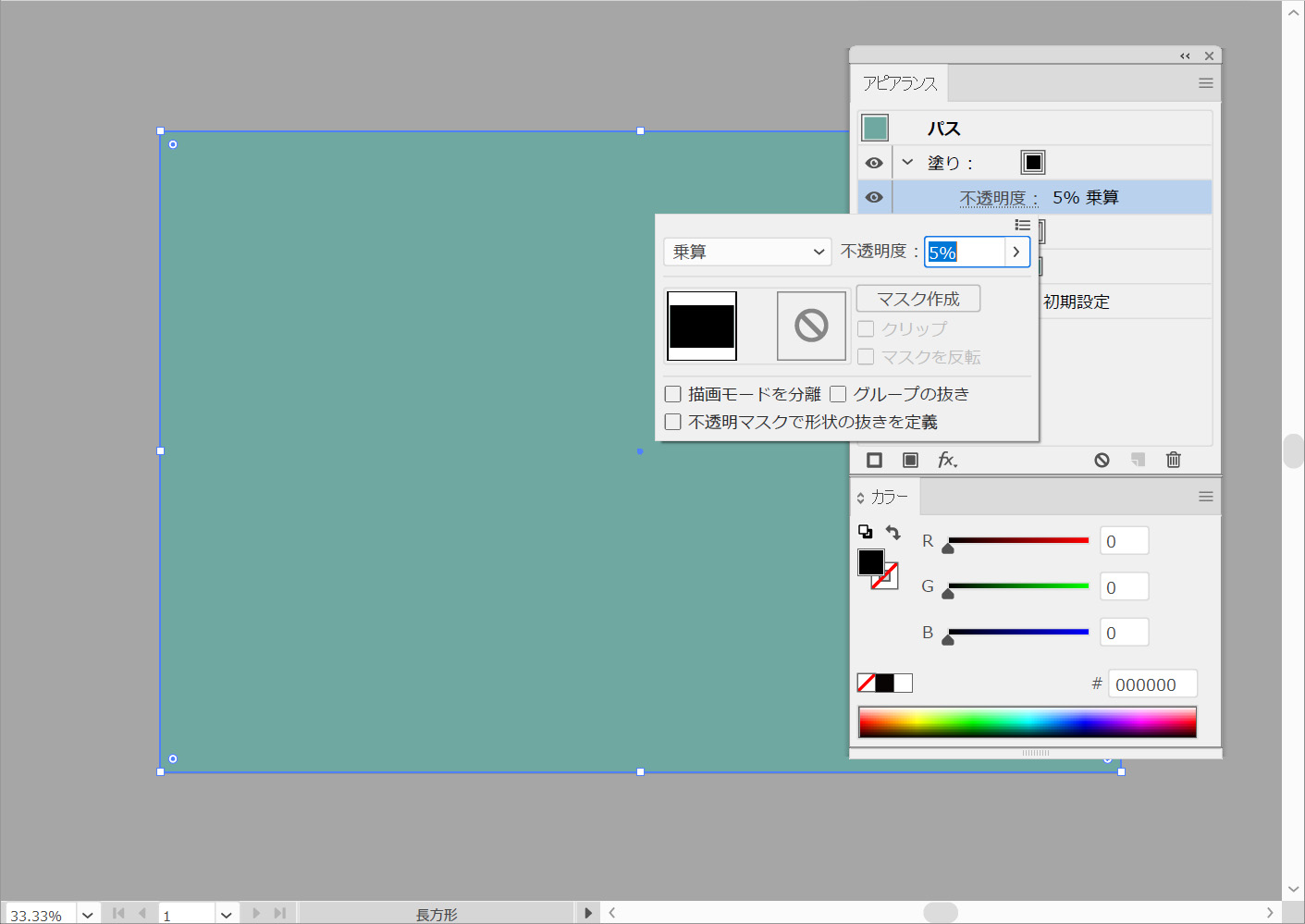The image size is (1305, 924).
Task: Delete selected item with trash icon
Action: 1173,460
